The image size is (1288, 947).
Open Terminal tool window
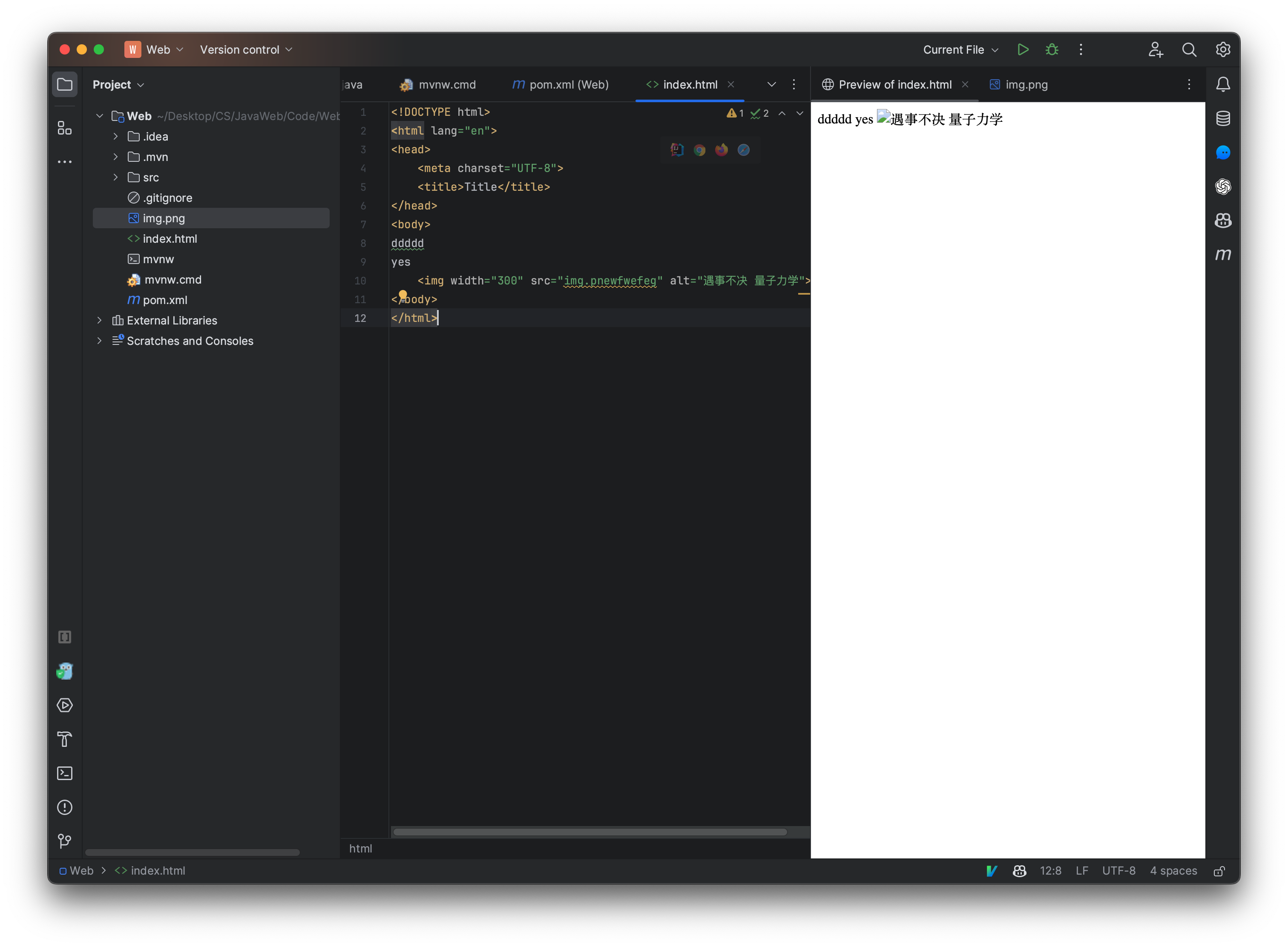pyautogui.click(x=65, y=773)
